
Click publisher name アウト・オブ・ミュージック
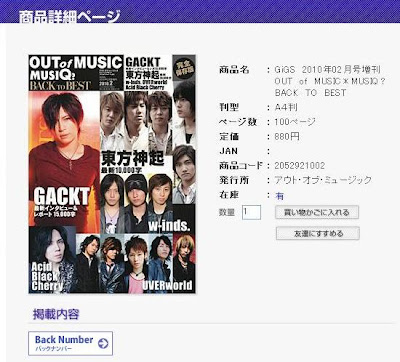point(323,180)
